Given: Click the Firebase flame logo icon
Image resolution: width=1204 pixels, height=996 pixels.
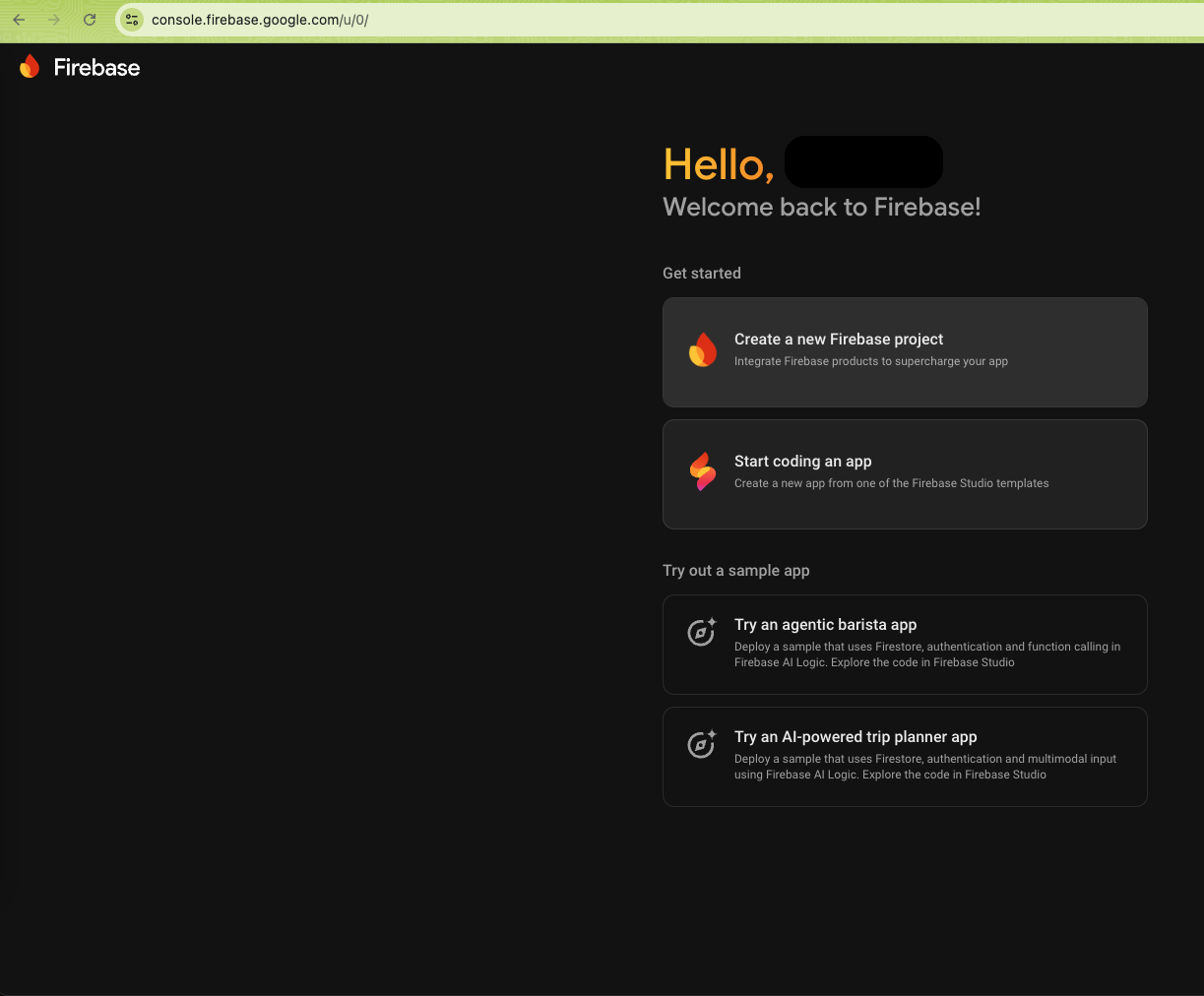Looking at the screenshot, I should coord(30,67).
